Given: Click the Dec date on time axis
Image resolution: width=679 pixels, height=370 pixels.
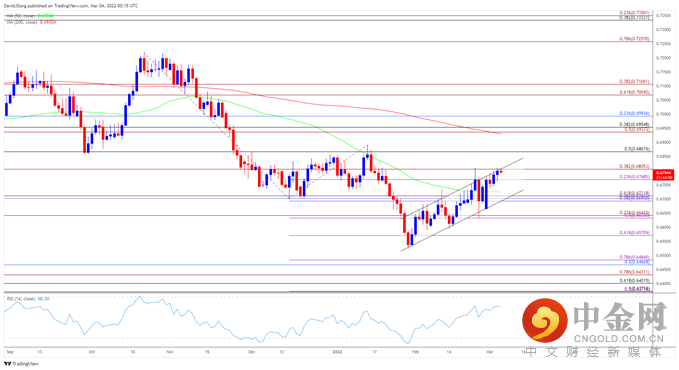Looking at the screenshot, I should (252, 352).
